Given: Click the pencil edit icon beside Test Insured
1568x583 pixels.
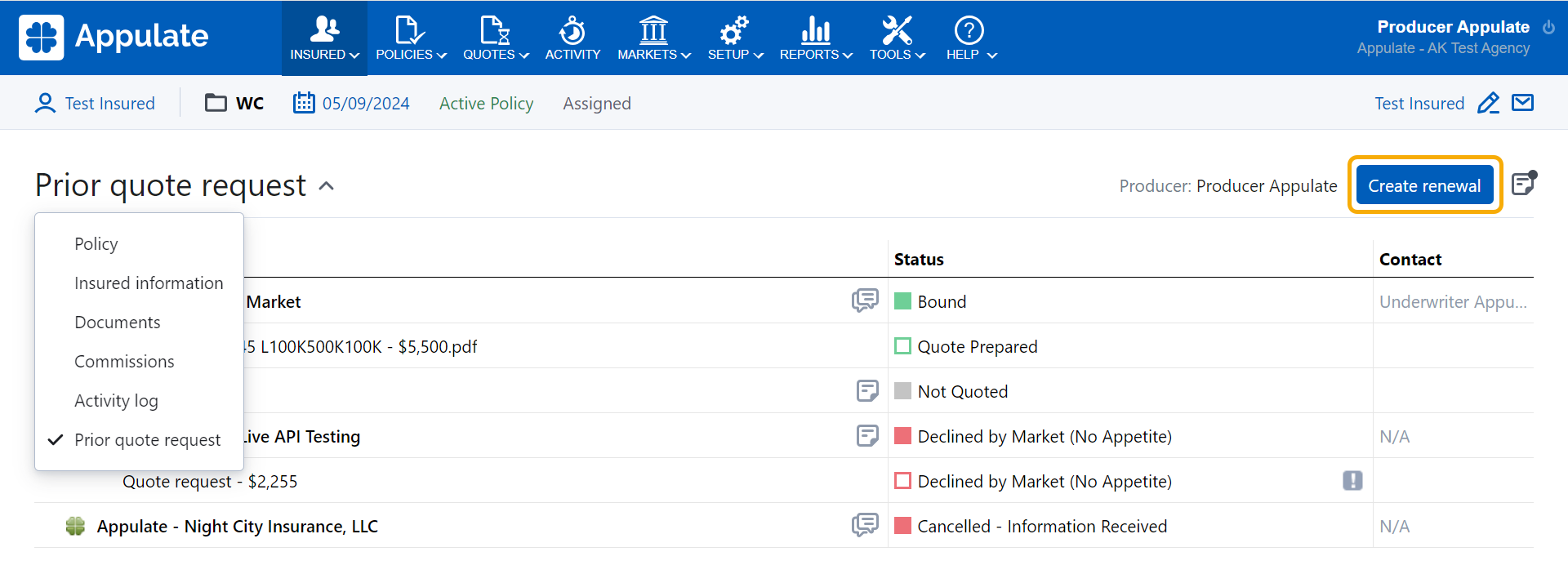Looking at the screenshot, I should pos(1488,103).
